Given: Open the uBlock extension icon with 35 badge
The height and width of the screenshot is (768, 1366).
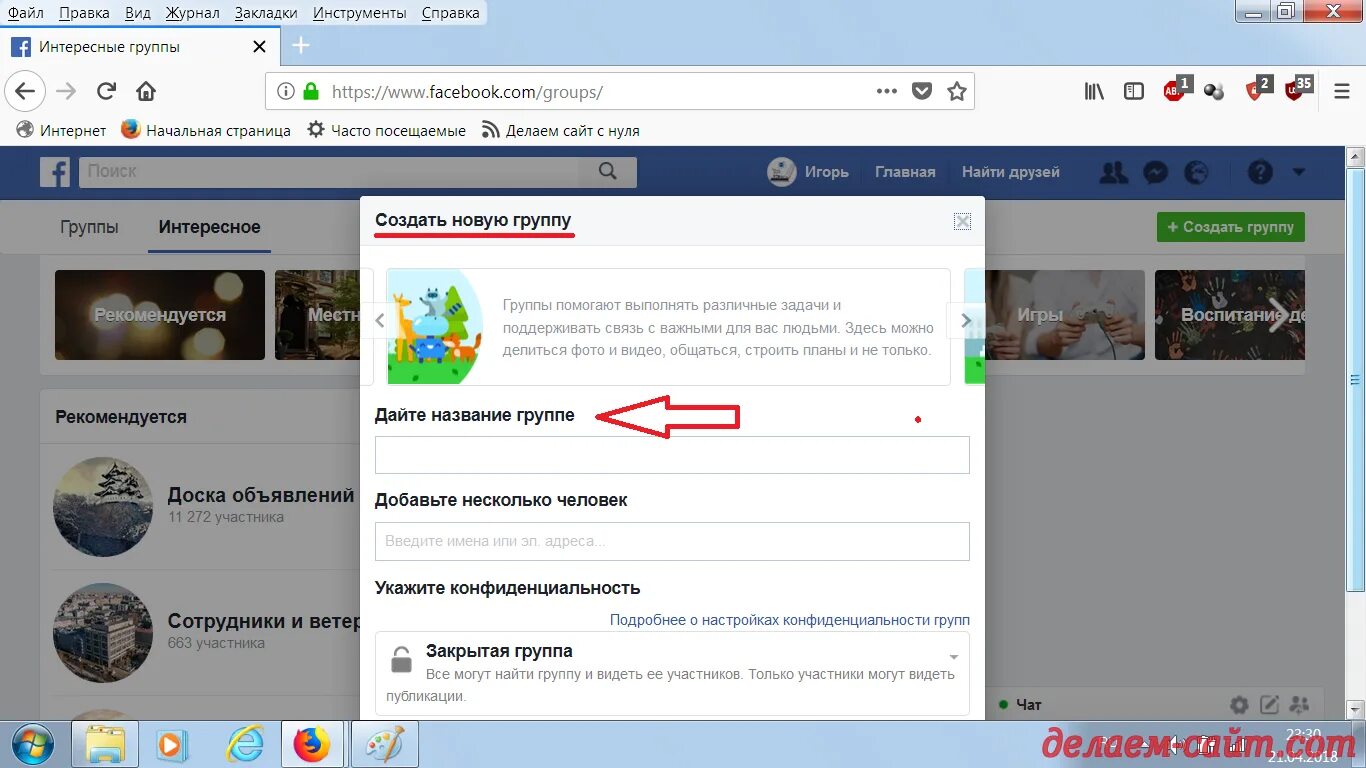Looking at the screenshot, I should [1297, 90].
